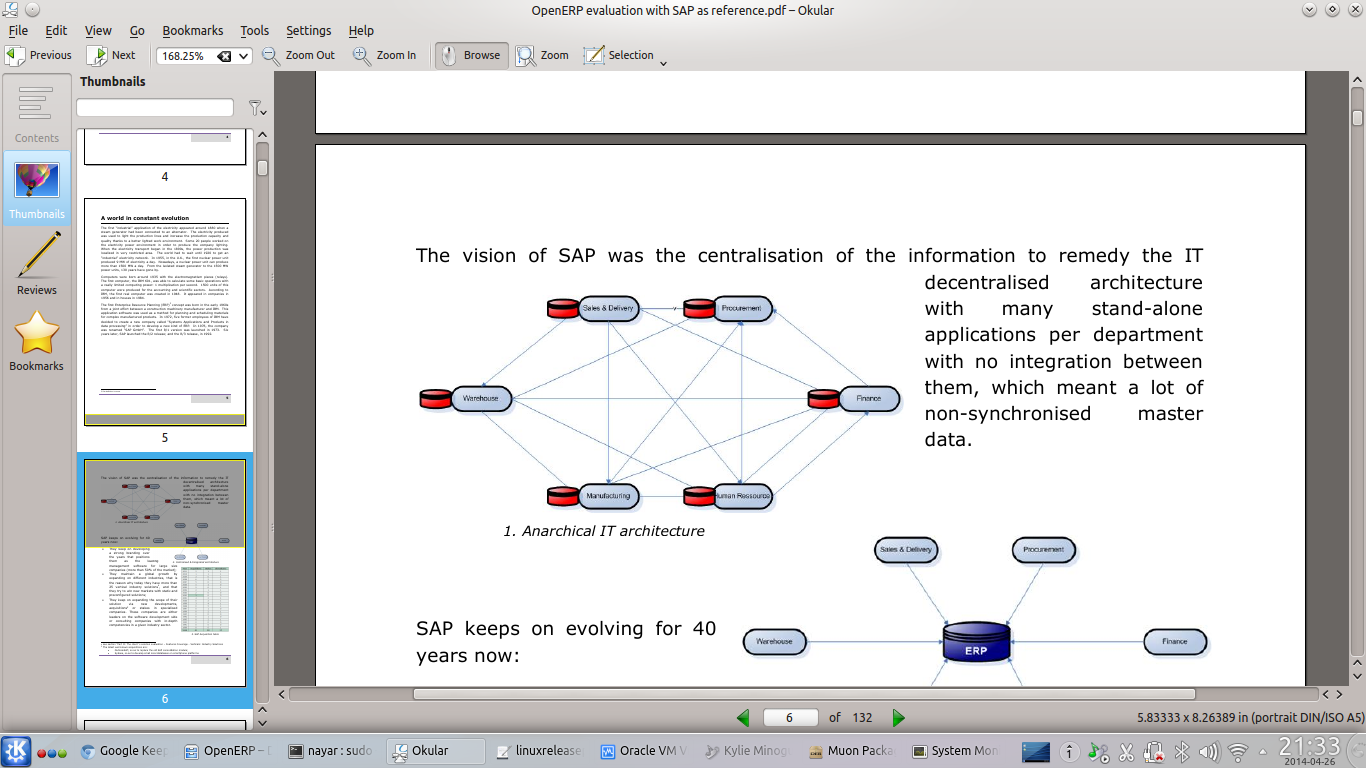Open the device notifier tray icon
The height and width of the screenshot is (768, 1366).
pos(1153,751)
